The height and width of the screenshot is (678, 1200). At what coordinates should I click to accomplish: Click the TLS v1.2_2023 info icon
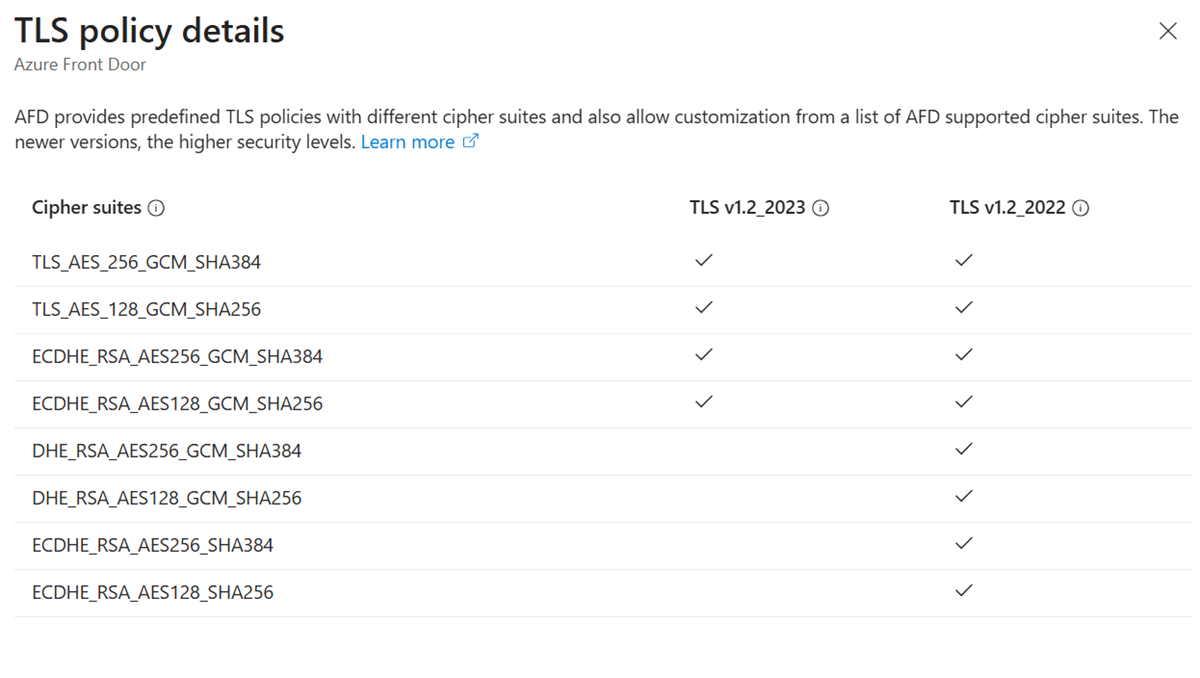click(x=821, y=208)
